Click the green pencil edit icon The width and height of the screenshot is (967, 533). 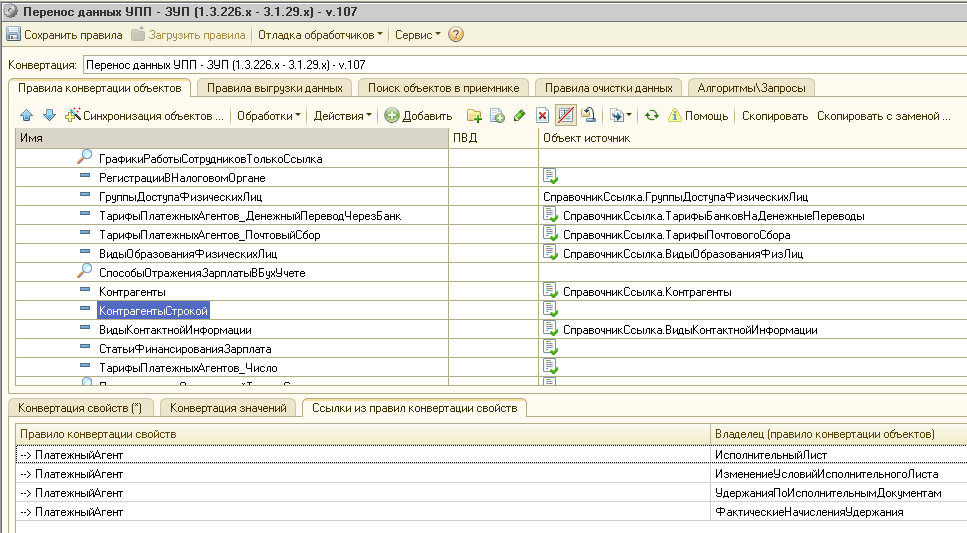519,115
